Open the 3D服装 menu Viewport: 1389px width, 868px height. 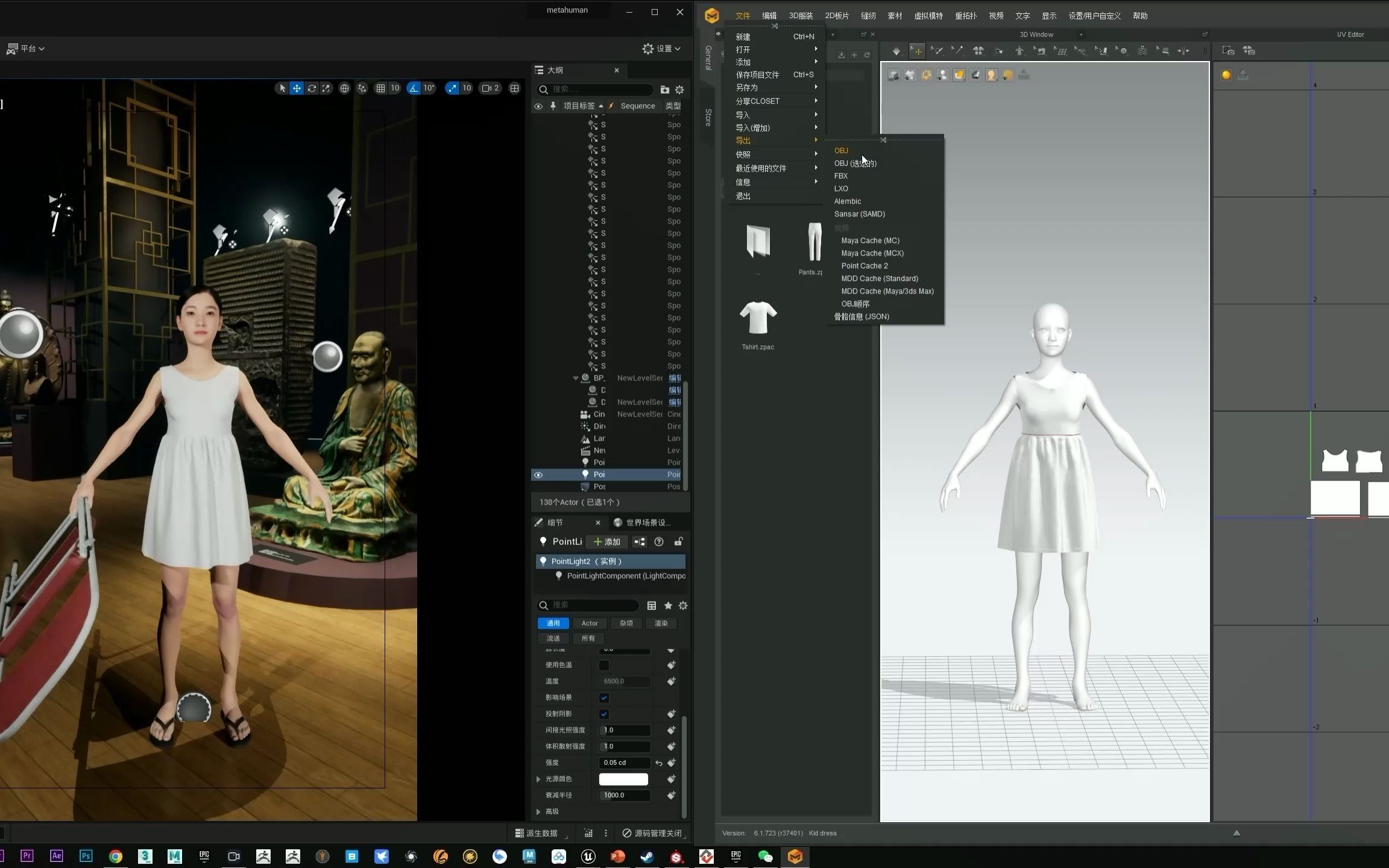click(801, 16)
